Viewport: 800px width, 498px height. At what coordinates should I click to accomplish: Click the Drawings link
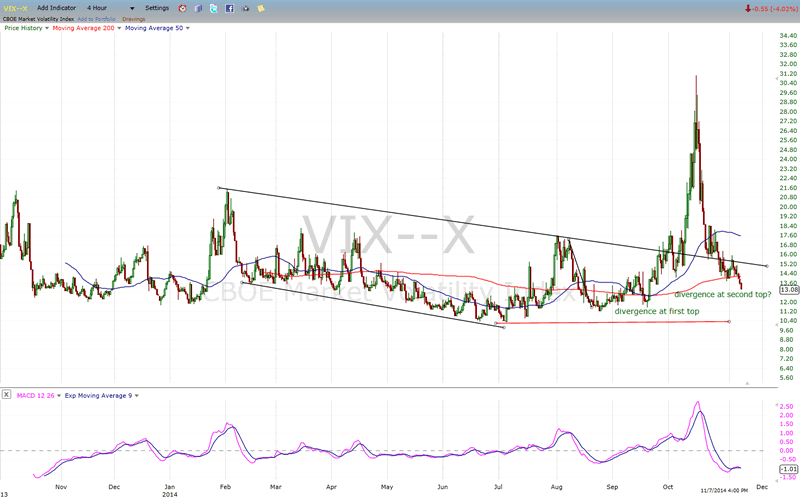coord(134,19)
